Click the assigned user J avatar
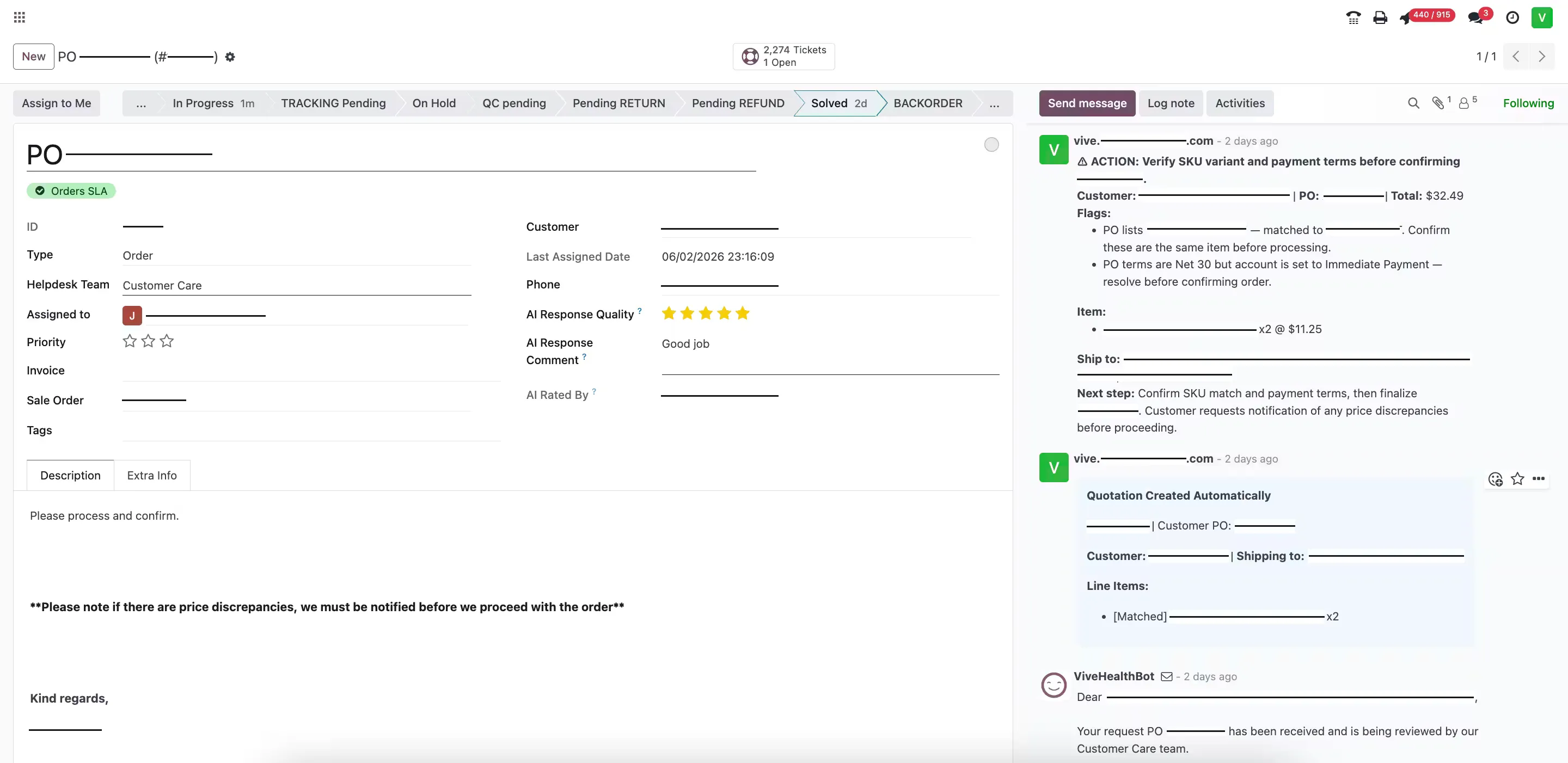Screen dimensions: 1568x763 tap(132, 315)
